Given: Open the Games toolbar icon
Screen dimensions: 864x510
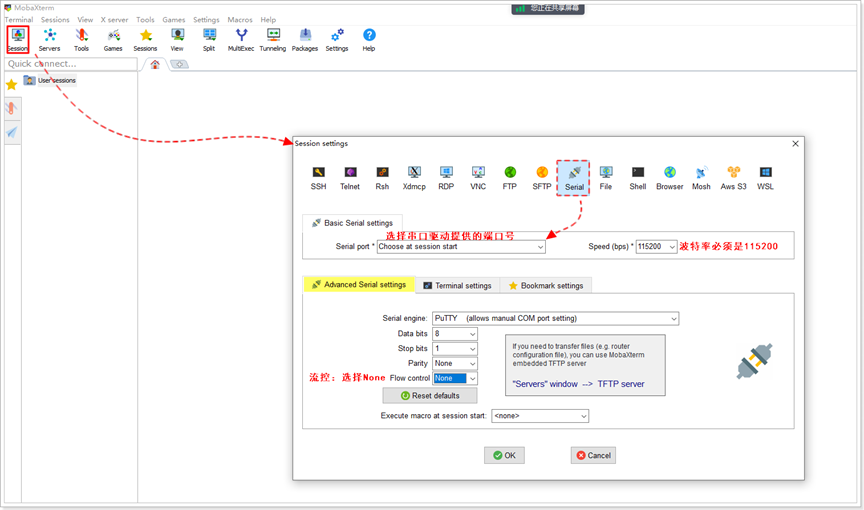Looking at the screenshot, I should [113, 40].
